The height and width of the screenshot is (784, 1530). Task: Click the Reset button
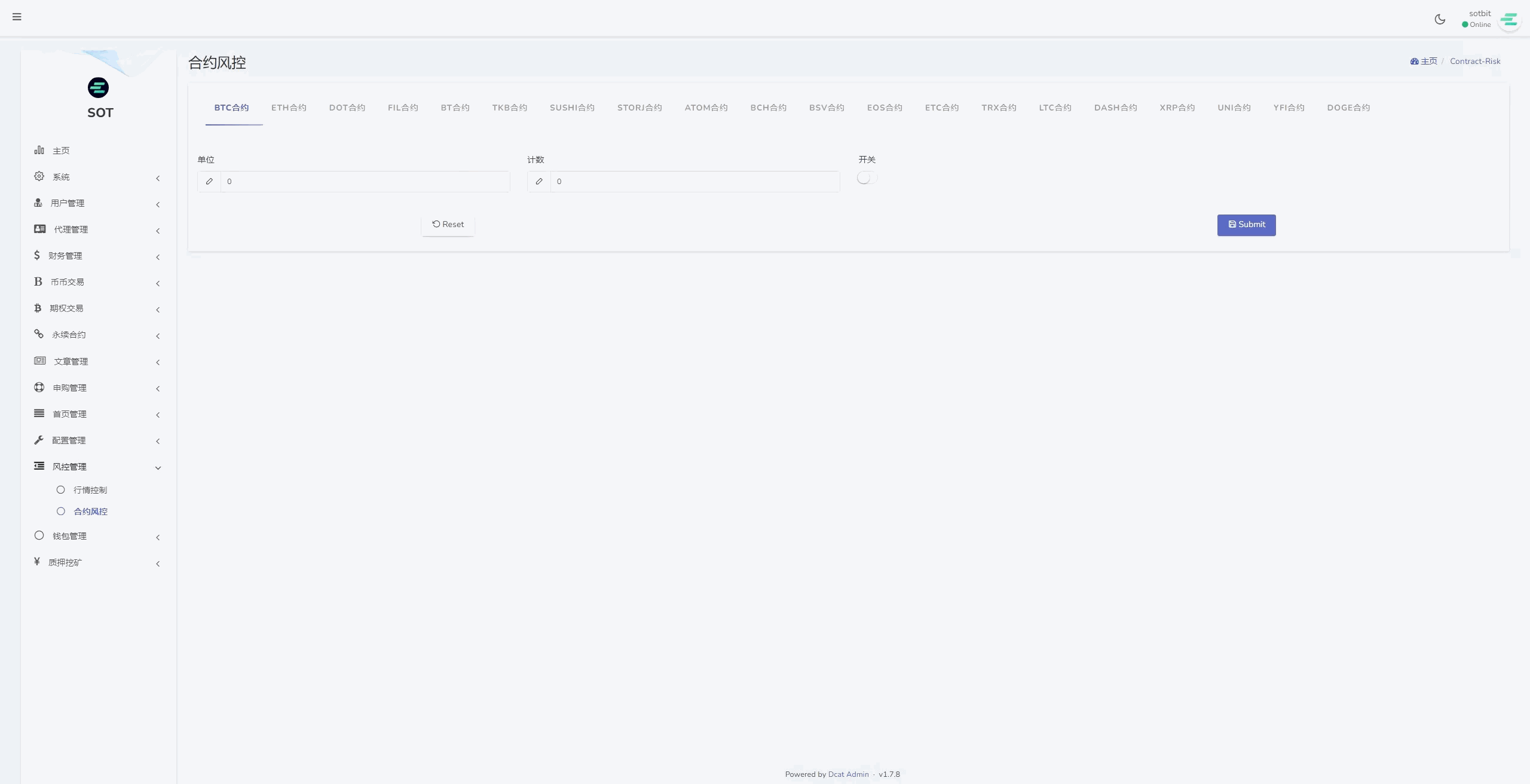(448, 225)
